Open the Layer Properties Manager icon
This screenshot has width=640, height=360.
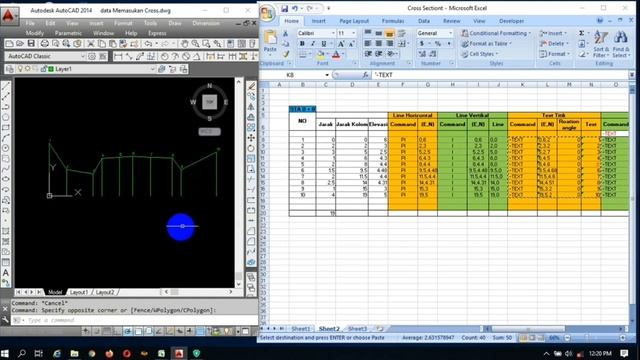pyautogui.click(x=10, y=69)
